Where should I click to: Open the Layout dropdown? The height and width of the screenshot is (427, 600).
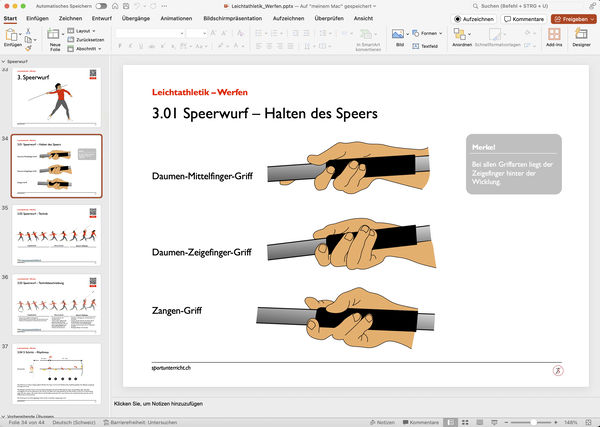[x=82, y=31]
